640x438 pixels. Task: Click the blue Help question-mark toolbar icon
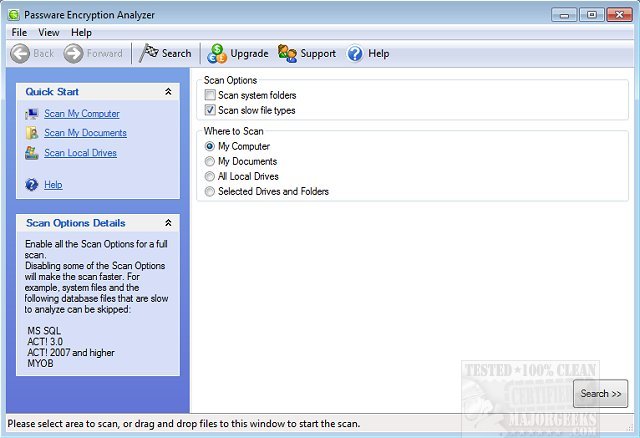[355, 53]
